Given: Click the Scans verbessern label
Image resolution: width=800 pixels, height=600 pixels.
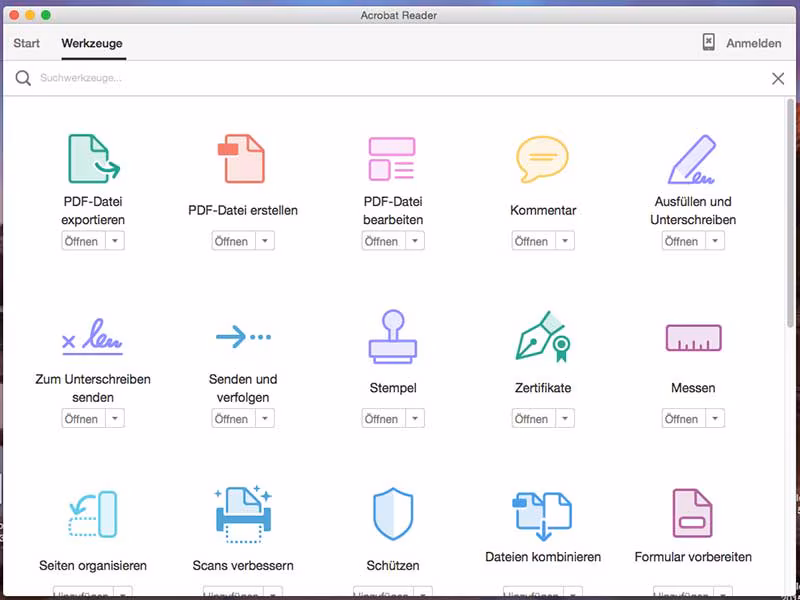Looking at the screenshot, I should pos(243,565).
